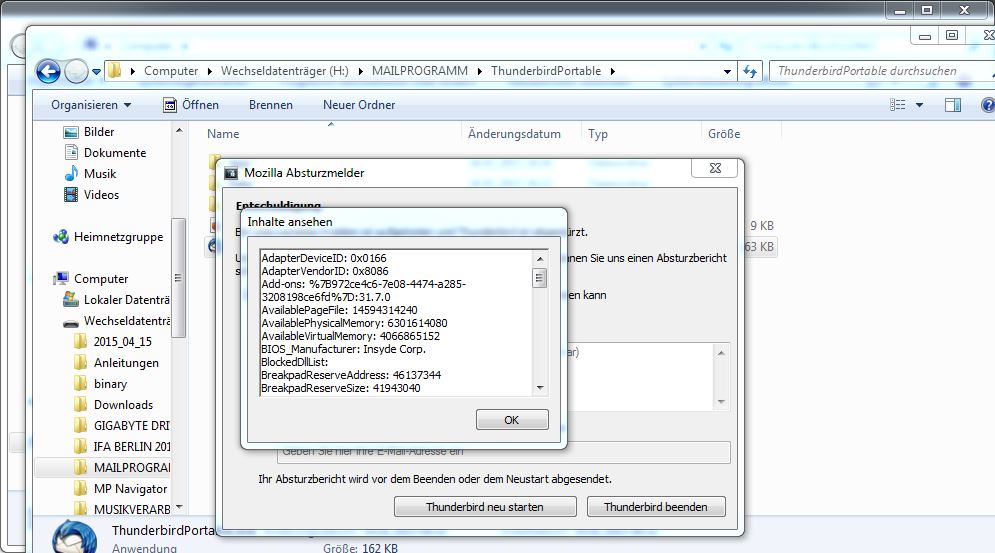Click scroll up arrow in navigation pane
Screen dimensions: 995x553
point(179,130)
